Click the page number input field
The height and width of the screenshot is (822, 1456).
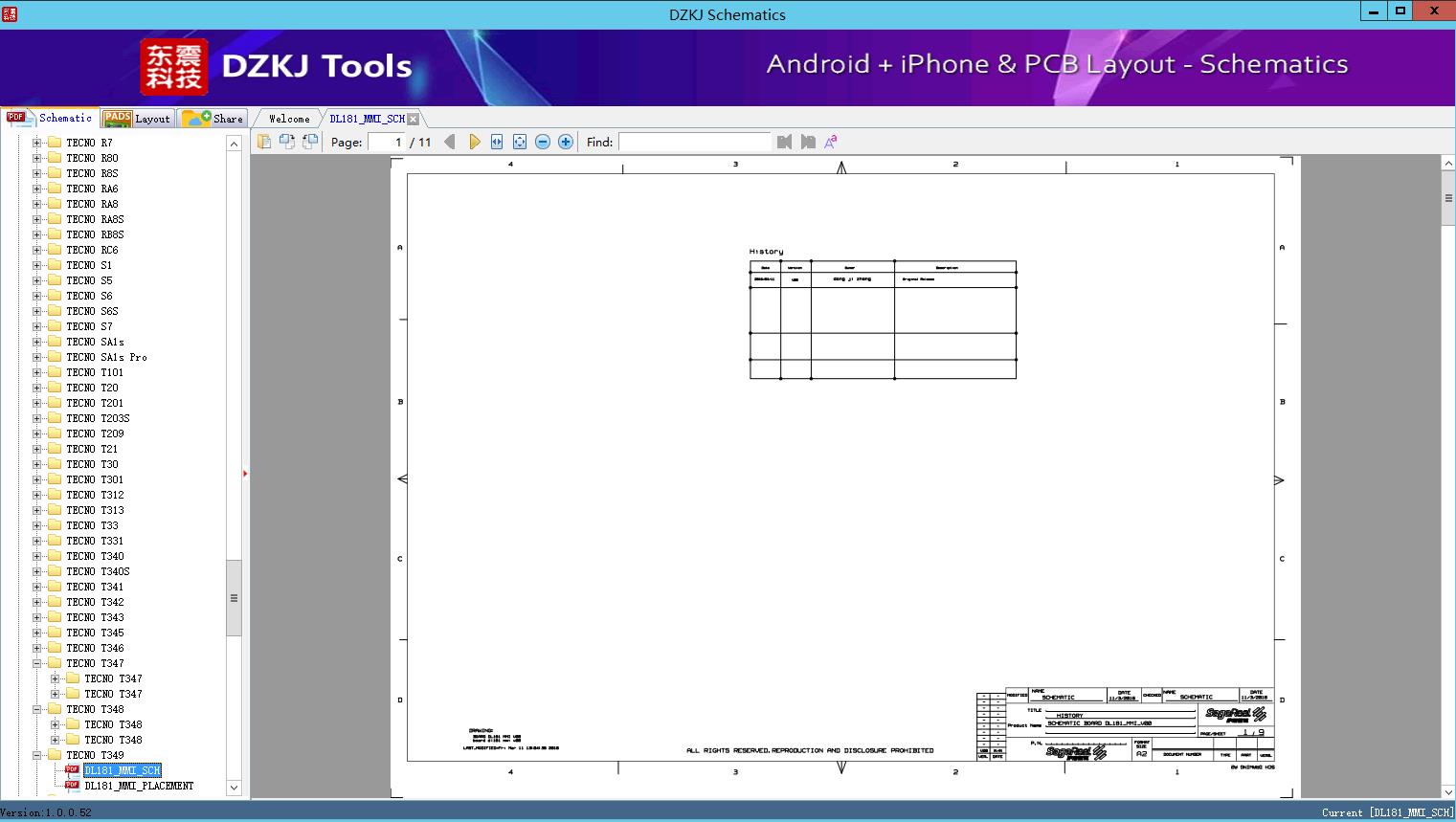click(387, 142)
